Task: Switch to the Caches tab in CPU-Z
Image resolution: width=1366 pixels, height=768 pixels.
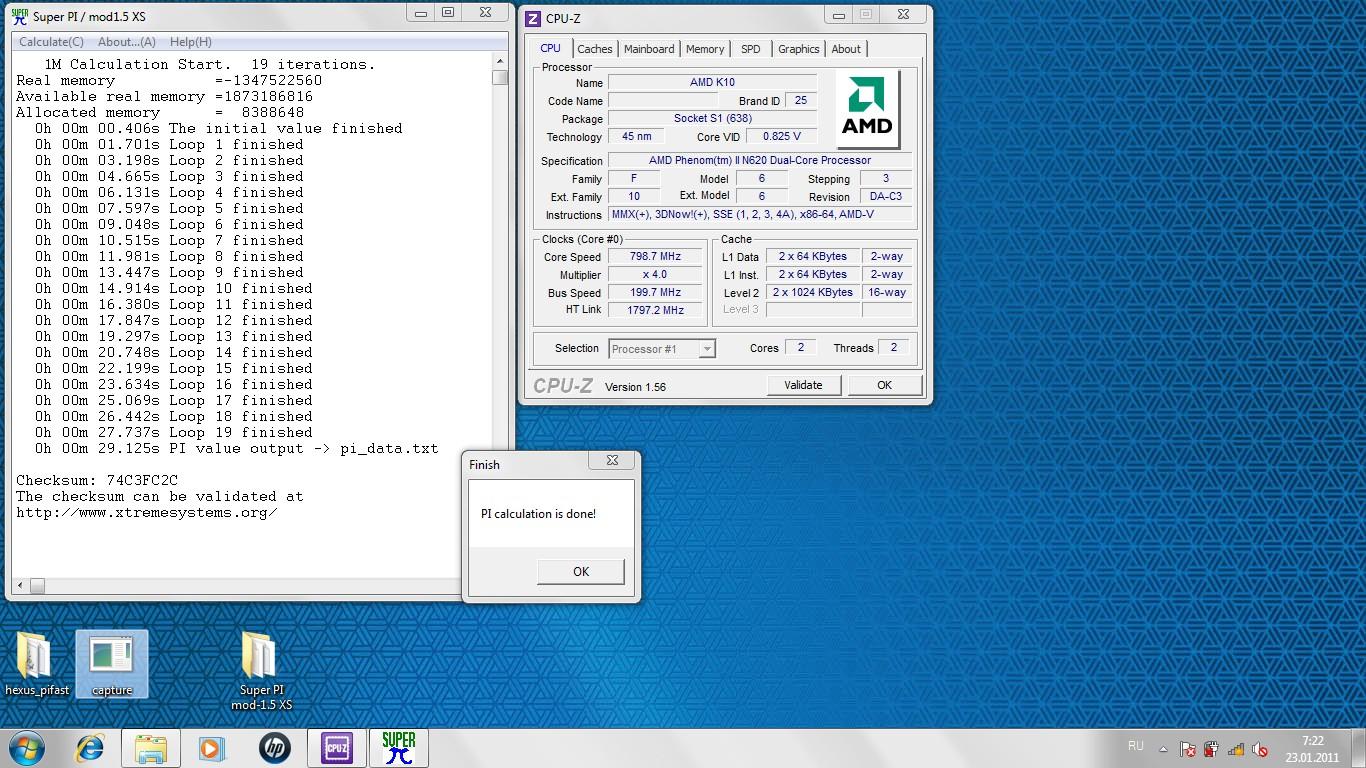Action: tap(595, 49)
